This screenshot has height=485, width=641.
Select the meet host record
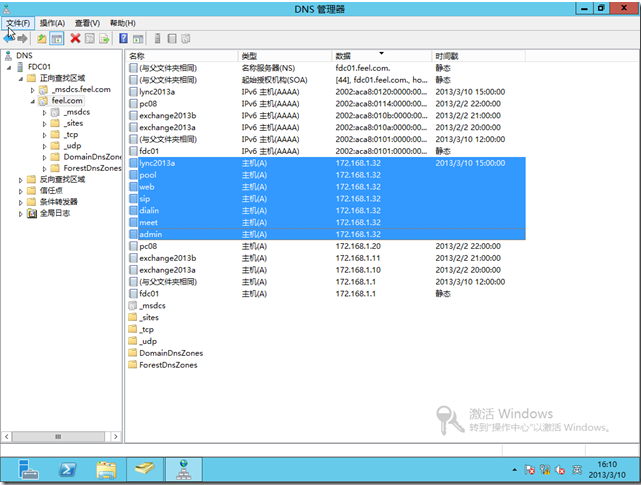point(327,222)
